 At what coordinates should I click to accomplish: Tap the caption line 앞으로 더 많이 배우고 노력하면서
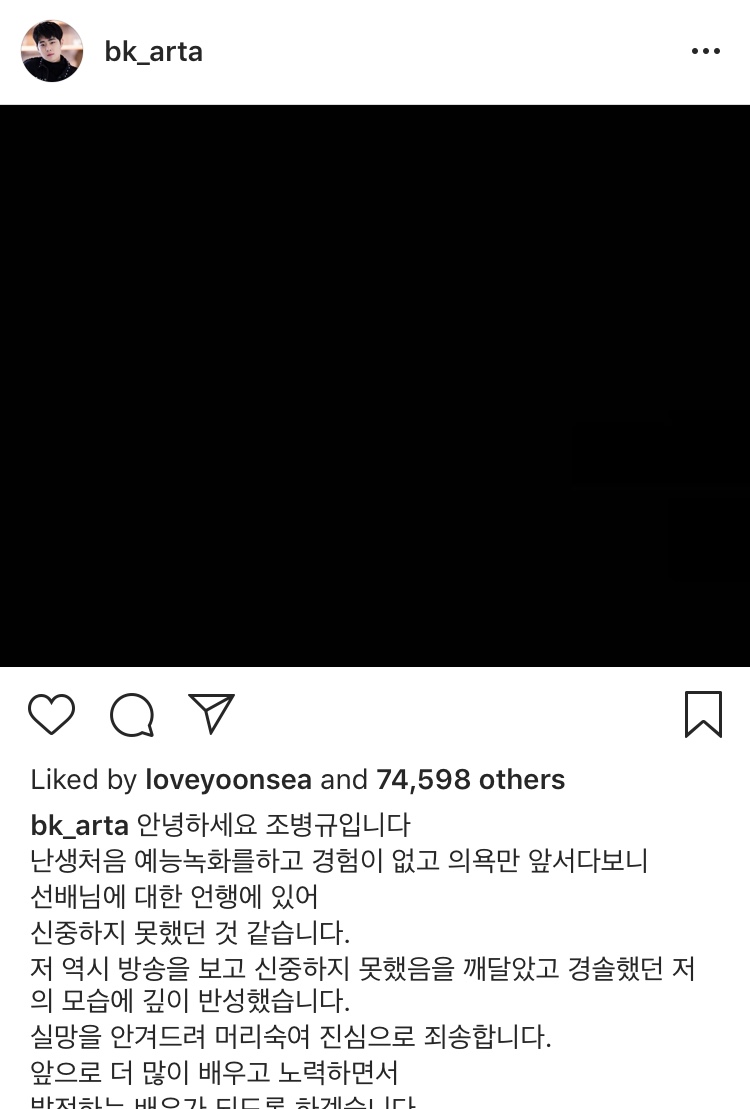coord(214,1072)
